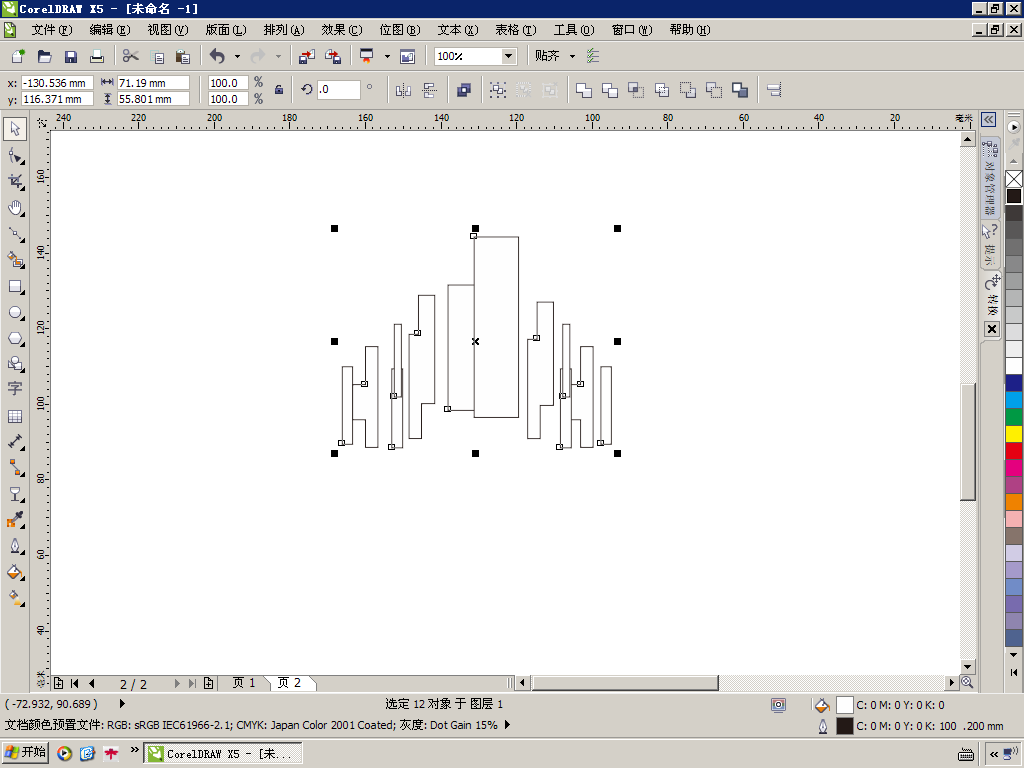Pick the green palette swatch

point(1014,417)
